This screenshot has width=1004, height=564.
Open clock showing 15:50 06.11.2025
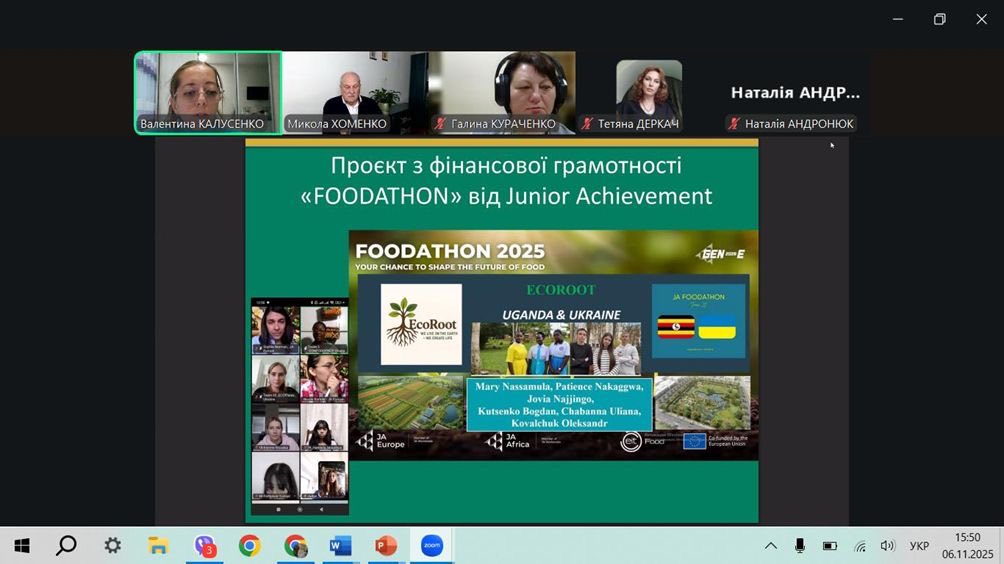[968, 546]
